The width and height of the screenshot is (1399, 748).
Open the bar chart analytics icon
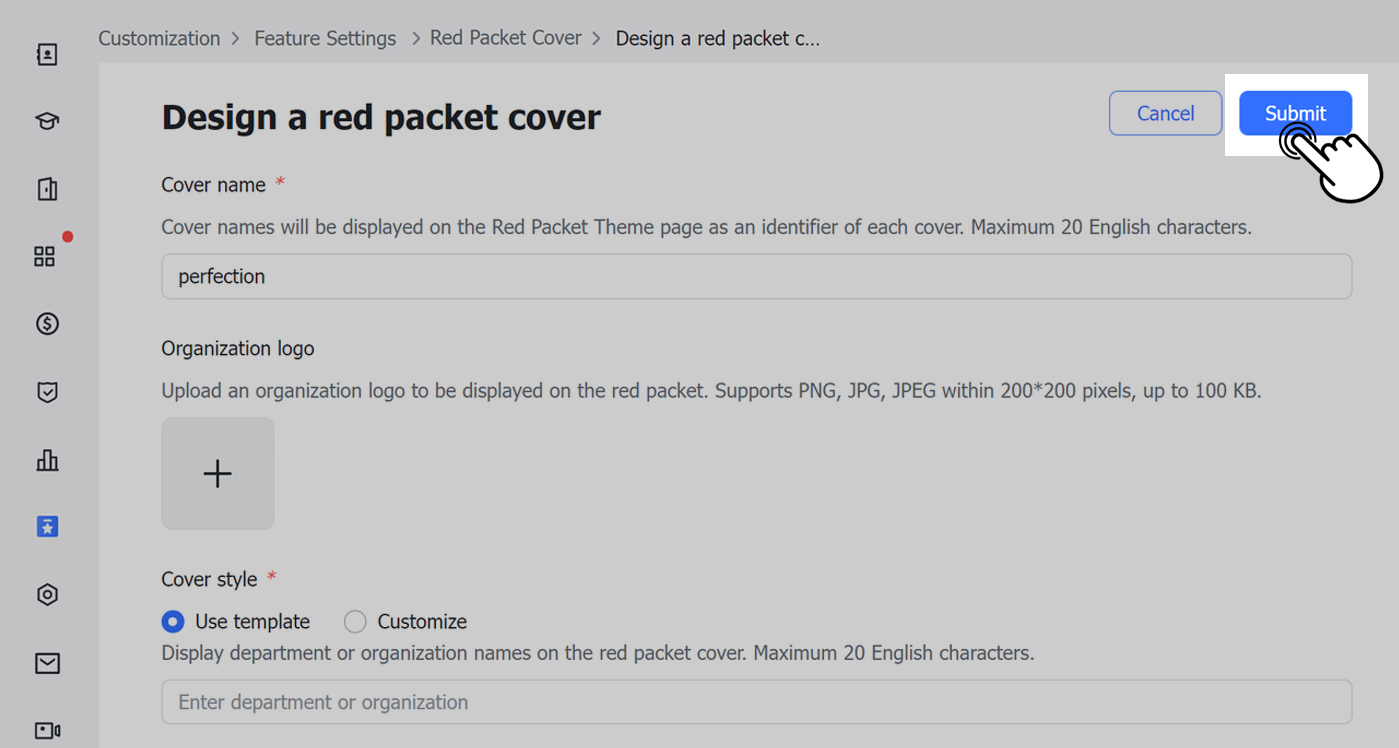point(46,460)
